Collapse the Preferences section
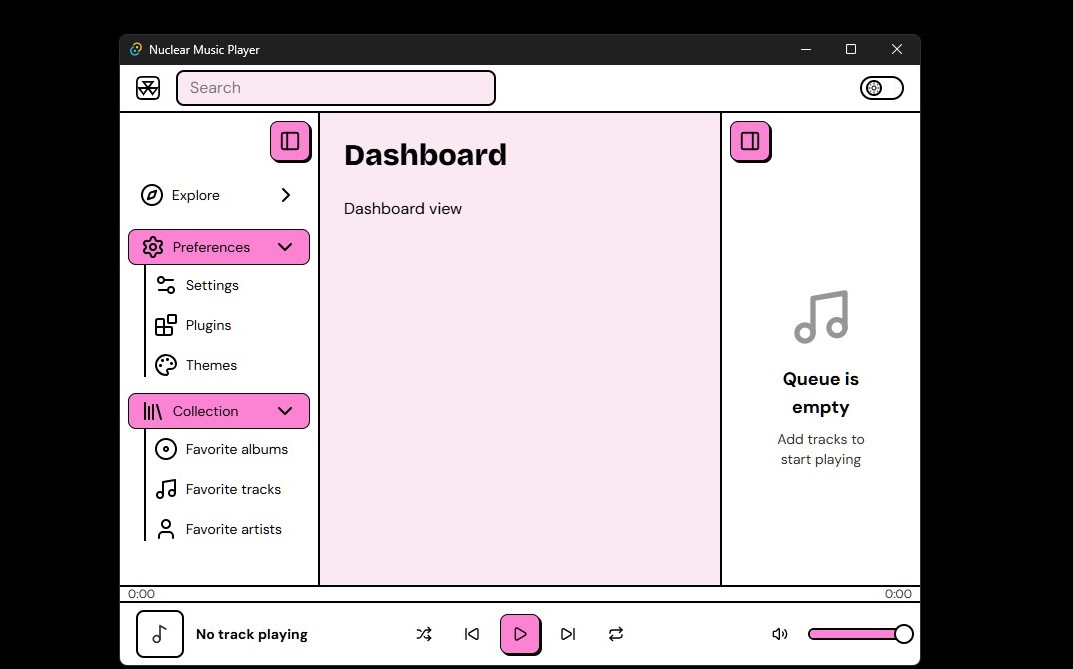Screen dimensions: 1073x669 point(285,247)
